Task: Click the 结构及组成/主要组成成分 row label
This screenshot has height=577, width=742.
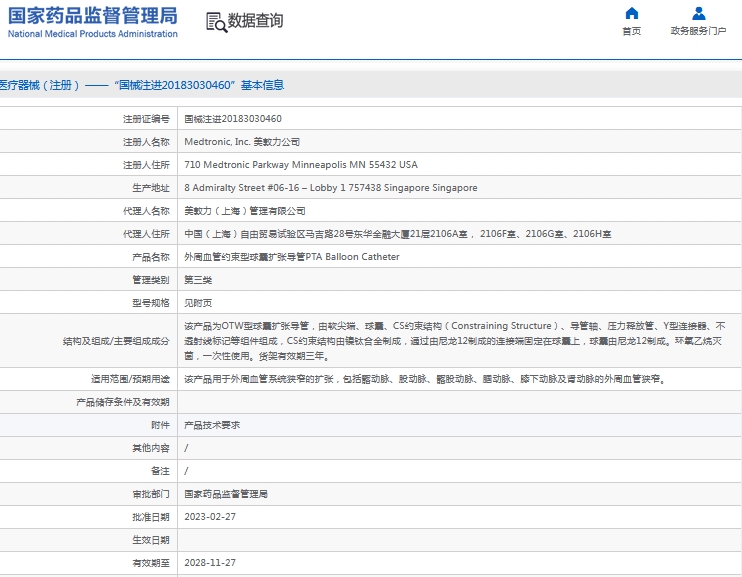Action: point(116,341)
